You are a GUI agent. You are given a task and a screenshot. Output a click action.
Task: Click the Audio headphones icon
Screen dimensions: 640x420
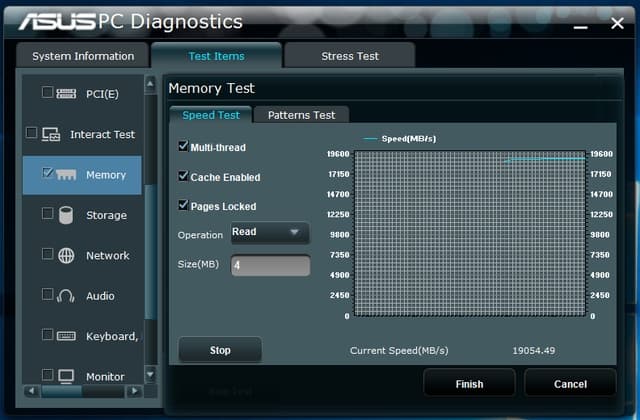(x=65, y=296)
